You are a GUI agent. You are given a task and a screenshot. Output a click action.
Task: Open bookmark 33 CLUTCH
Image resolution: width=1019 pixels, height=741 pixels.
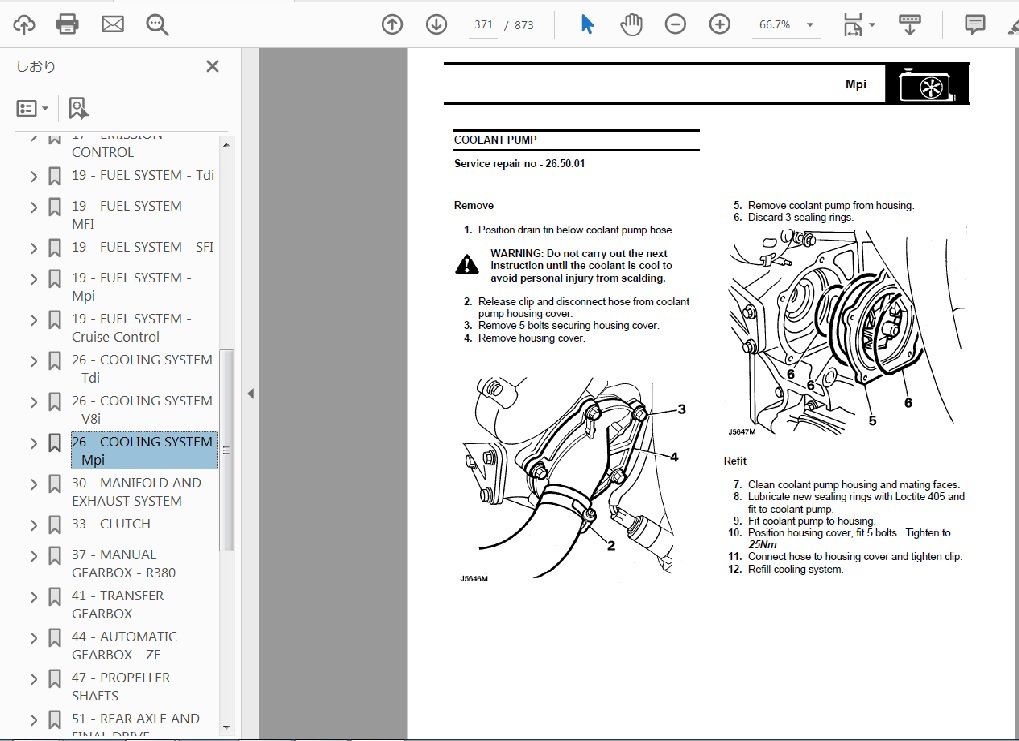(x=111, y=524)
